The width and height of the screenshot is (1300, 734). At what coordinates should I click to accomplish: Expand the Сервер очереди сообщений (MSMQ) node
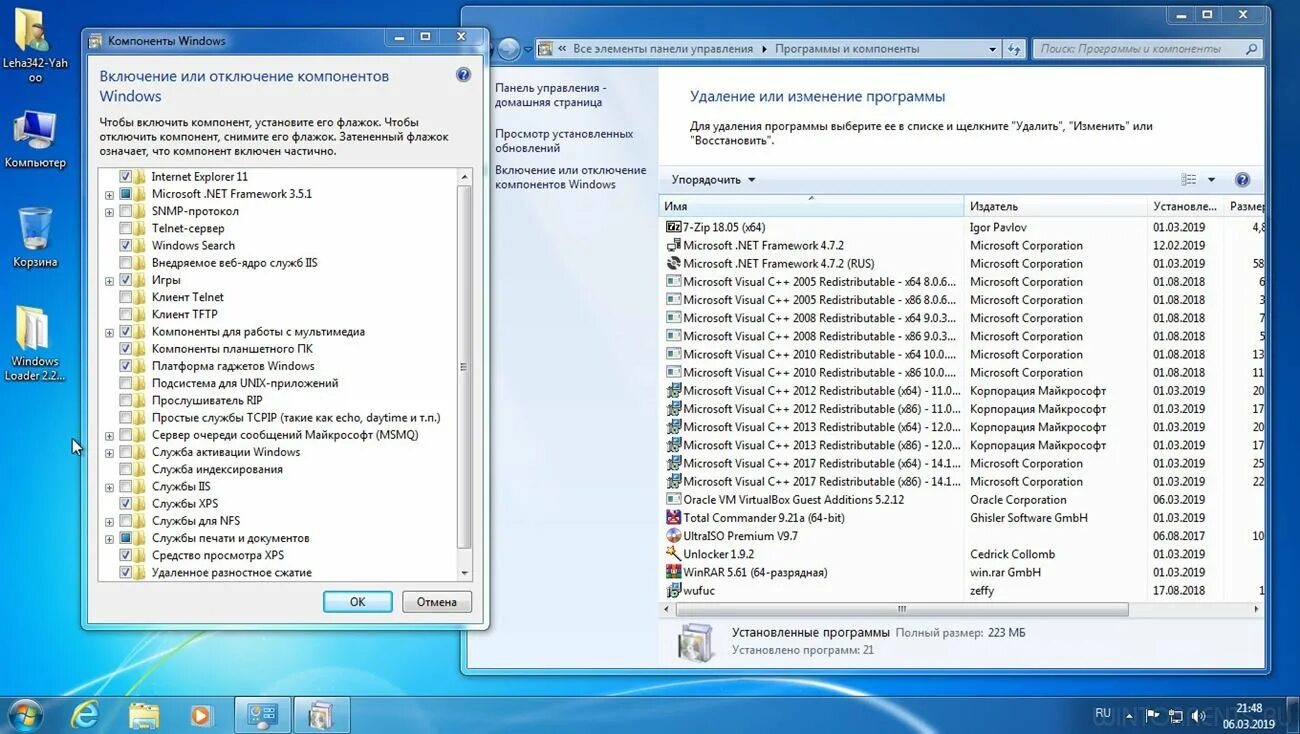109,436
